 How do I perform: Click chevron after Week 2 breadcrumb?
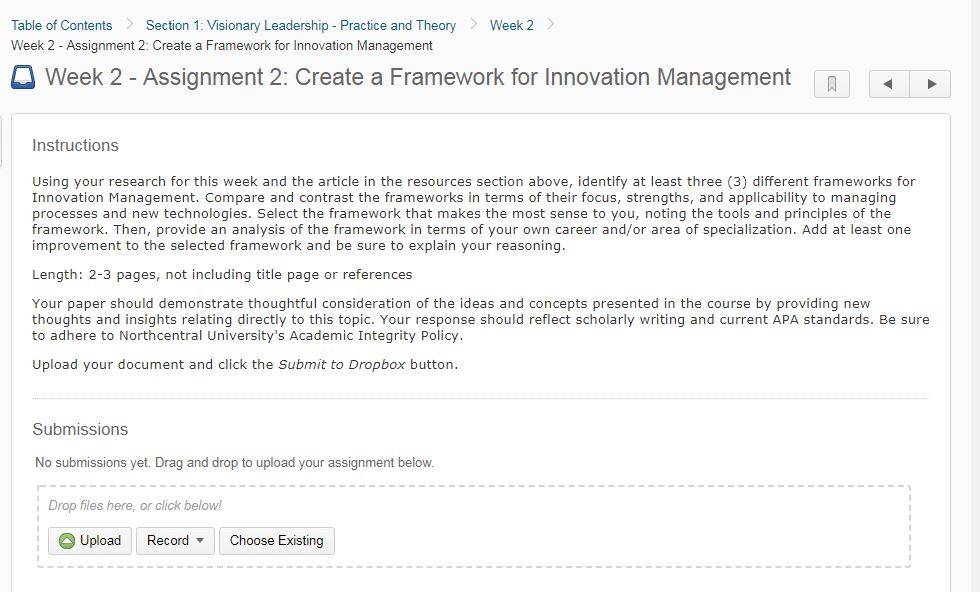pos(551,24)
